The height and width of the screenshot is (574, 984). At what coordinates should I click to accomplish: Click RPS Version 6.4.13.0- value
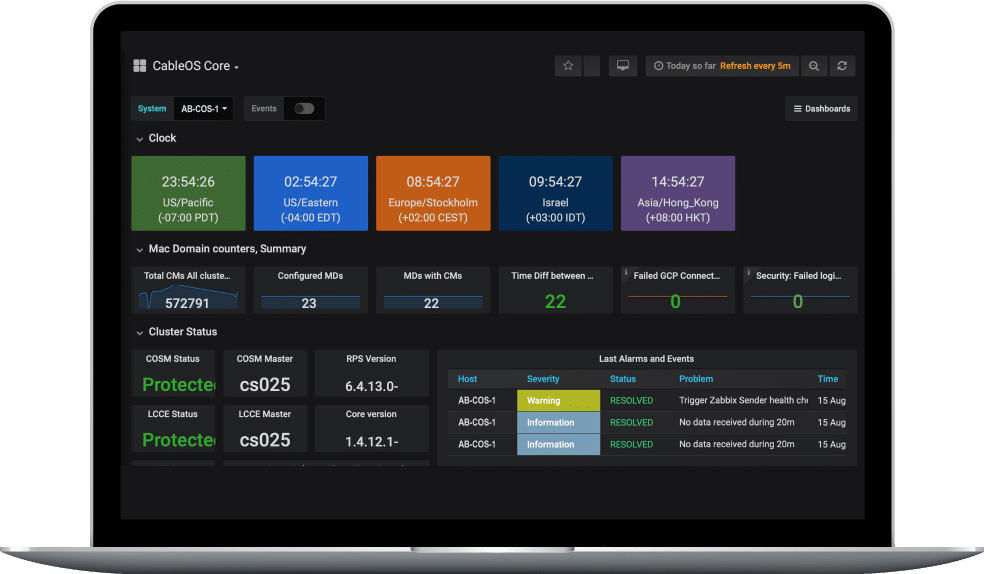click(372, 386)
